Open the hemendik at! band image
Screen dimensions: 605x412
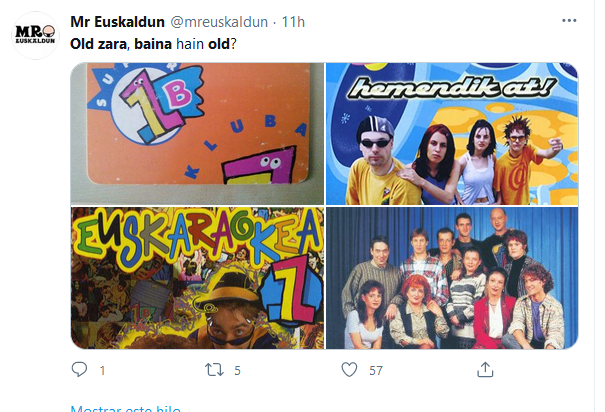tap(452, 133)
